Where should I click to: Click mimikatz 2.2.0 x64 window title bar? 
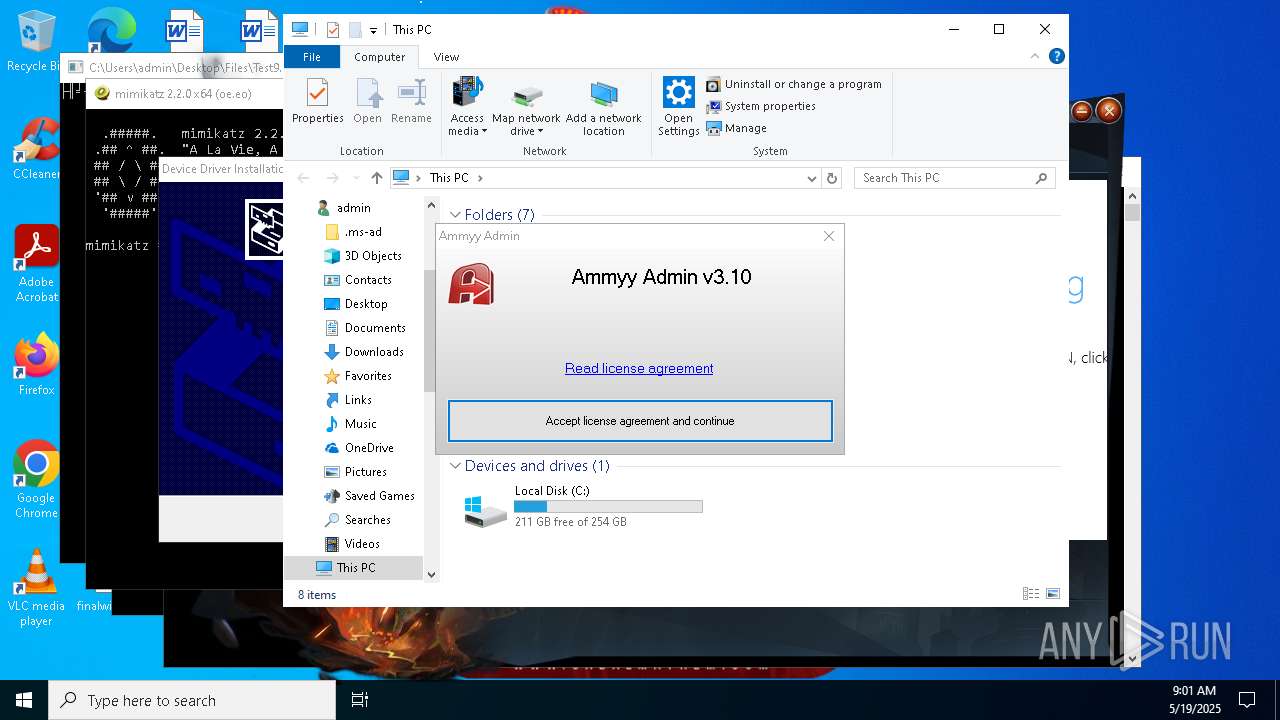pos(185,94)
